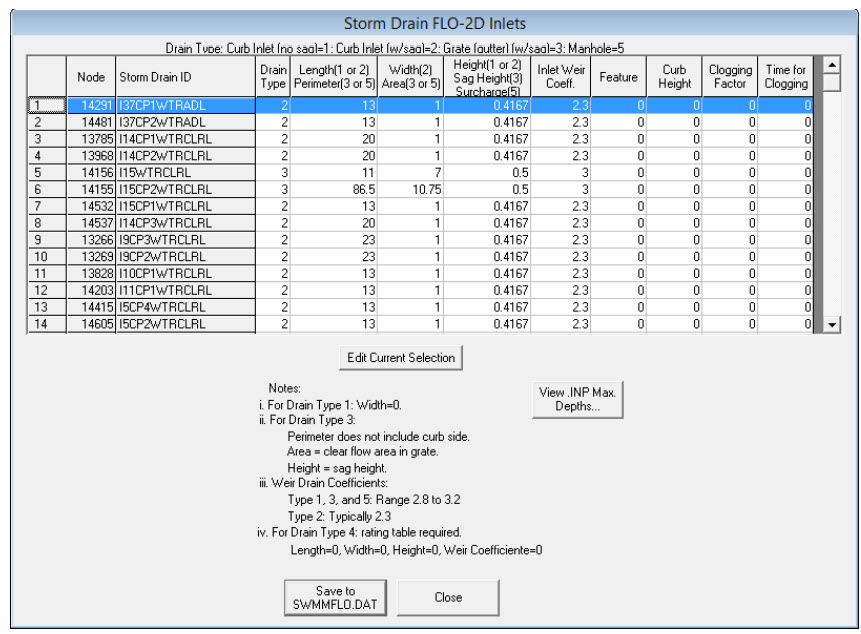The width and height of the screenshot is (861, 634).
Task: Close the Storm Drain inlets dialog
Action: [448, 598]
